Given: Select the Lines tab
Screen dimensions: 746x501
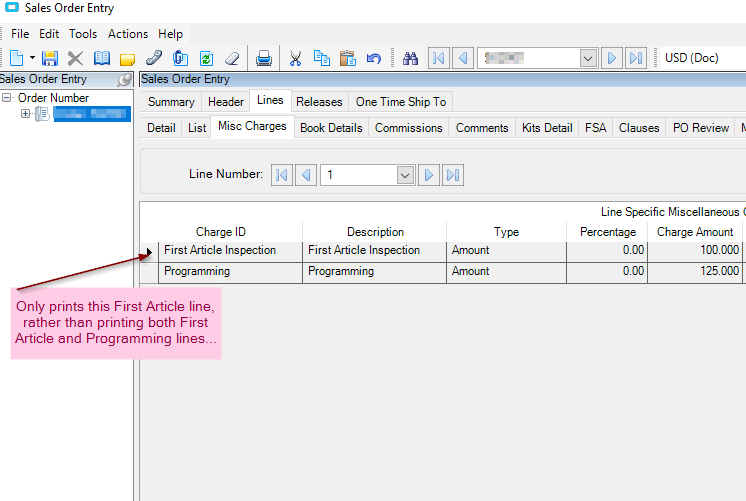Looking at the screenshot, I should click(270, 100).
